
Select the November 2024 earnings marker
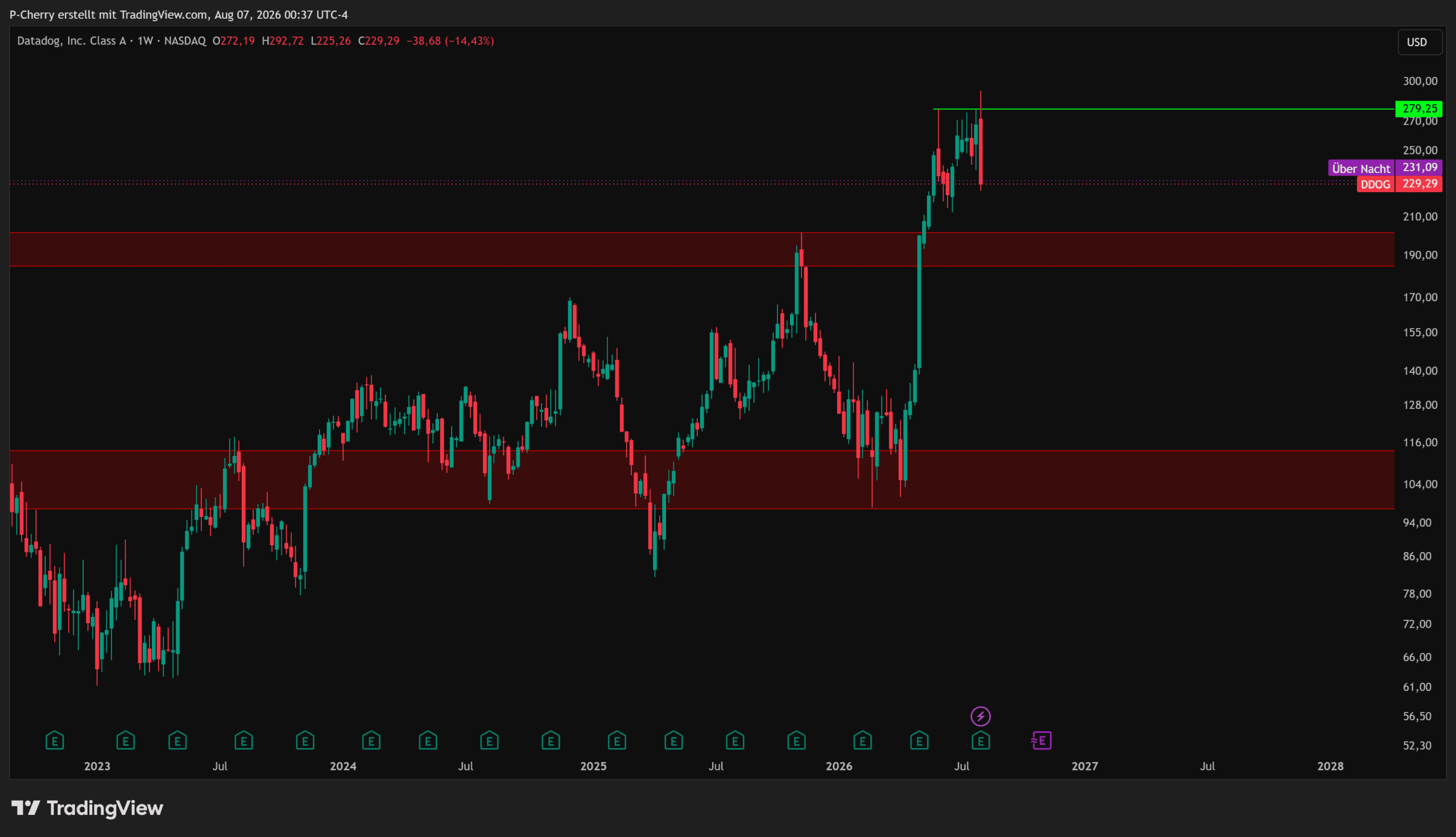[x=551, y=740]
